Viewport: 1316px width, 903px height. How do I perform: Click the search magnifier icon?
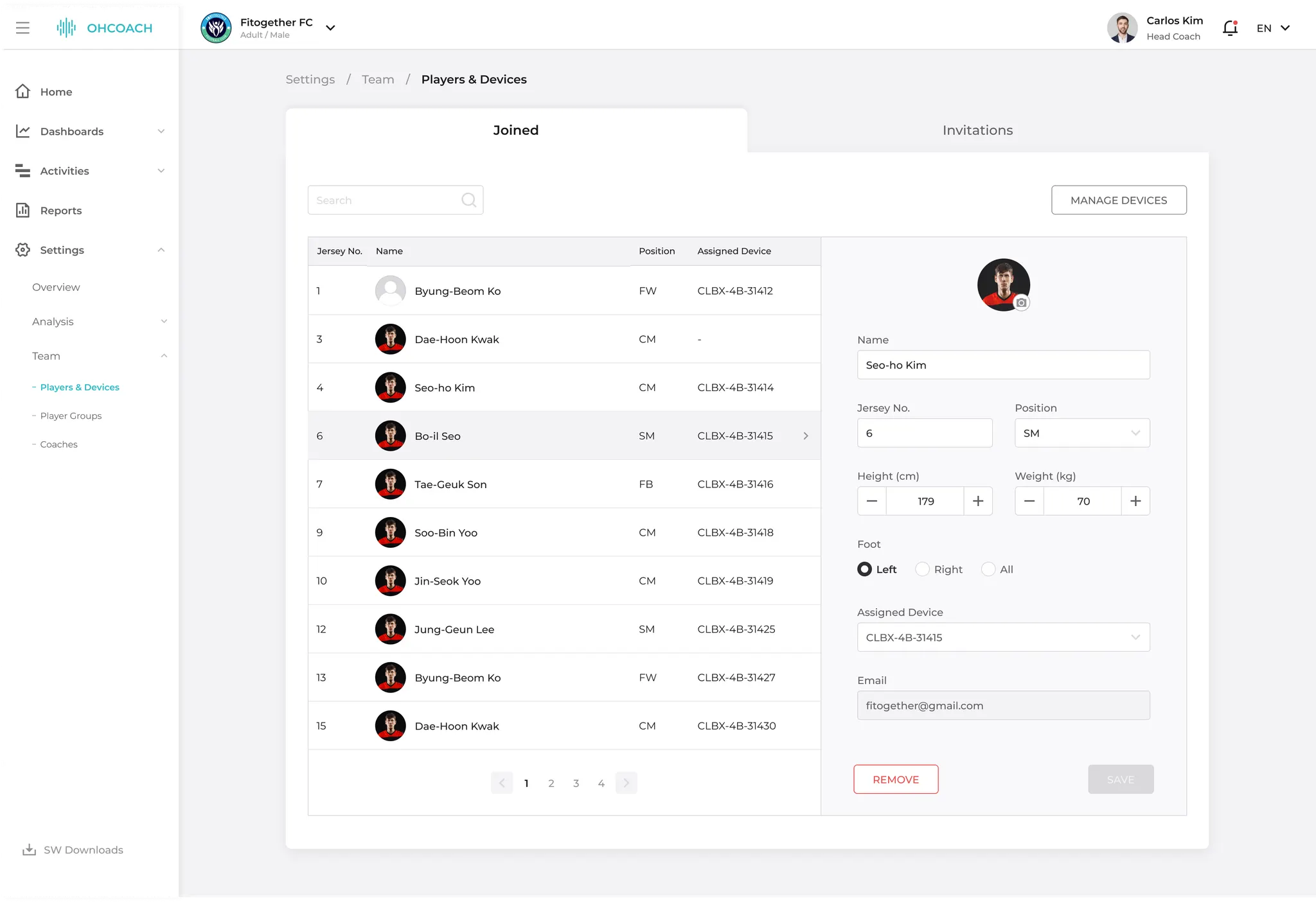point(468,200)
